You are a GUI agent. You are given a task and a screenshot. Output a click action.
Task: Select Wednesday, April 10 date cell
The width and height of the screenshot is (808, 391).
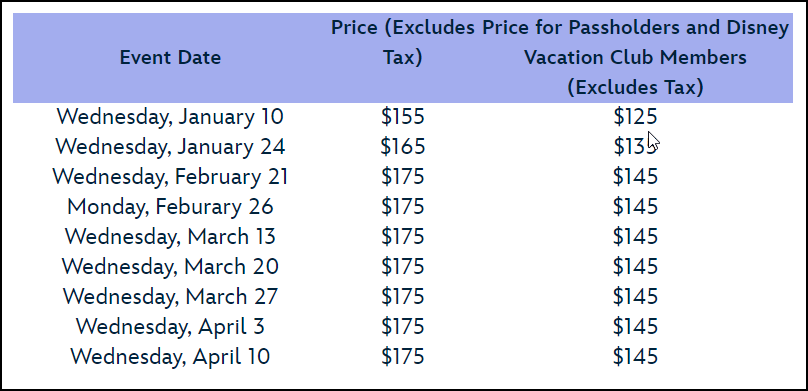click(x=170, y=356)
